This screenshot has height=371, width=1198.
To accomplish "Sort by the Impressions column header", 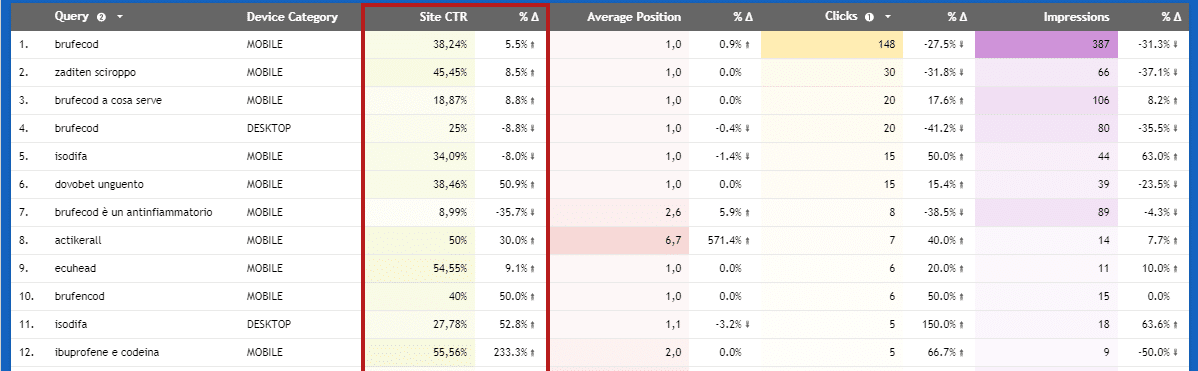I will pos(1078,17).
